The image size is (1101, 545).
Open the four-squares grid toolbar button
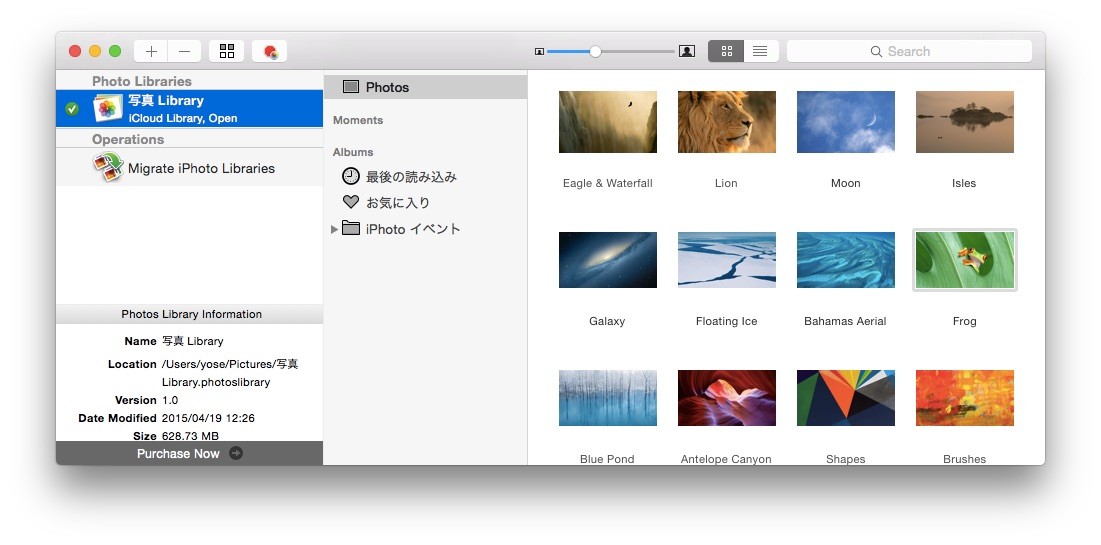pos(227,51)
